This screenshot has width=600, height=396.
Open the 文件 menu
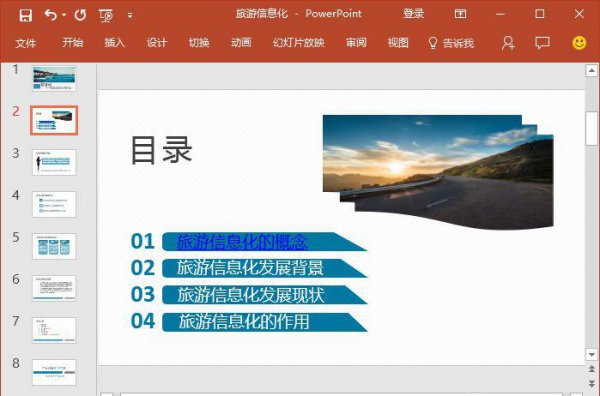26,43
